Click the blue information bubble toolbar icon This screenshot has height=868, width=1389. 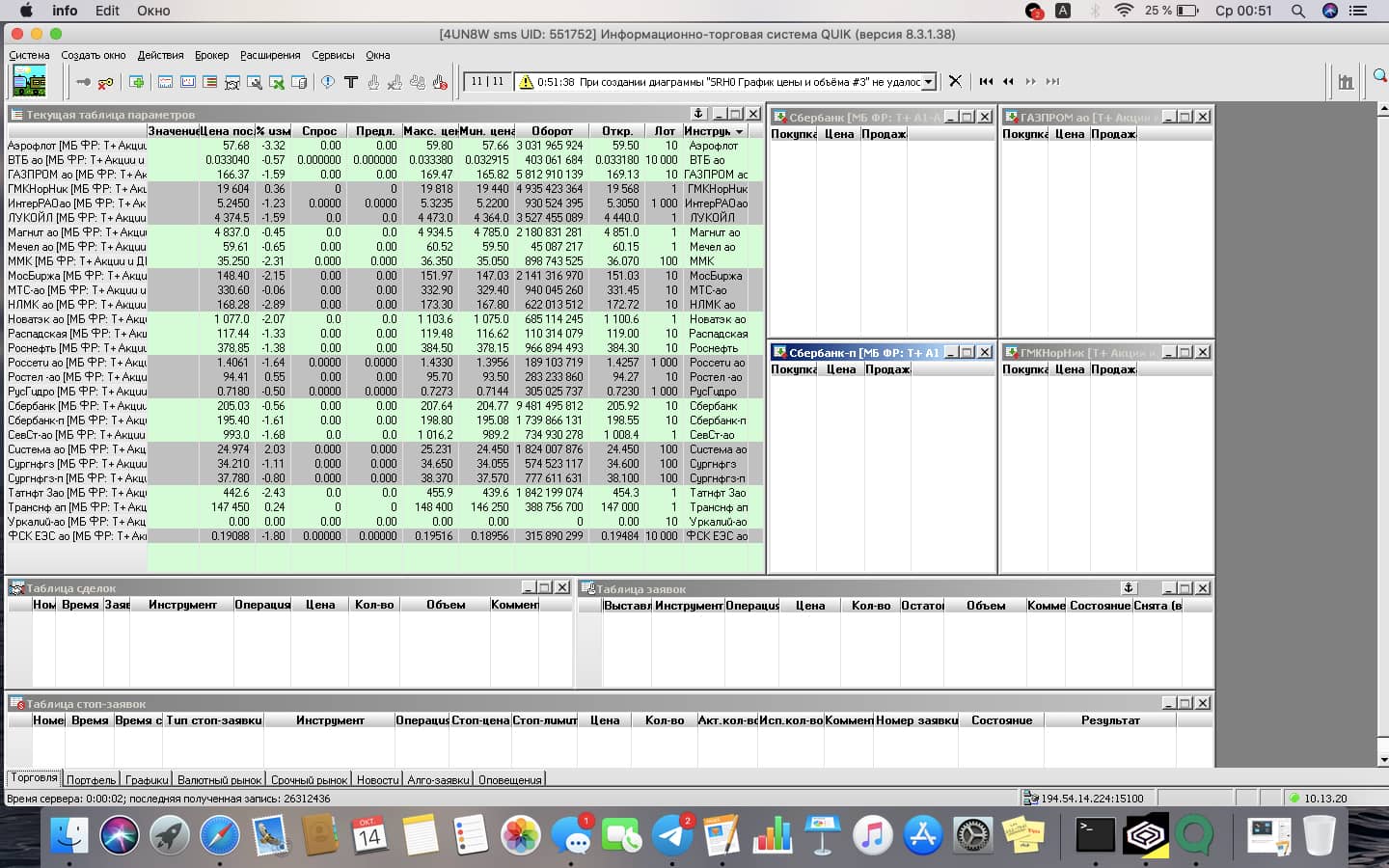tap(328, 82)
